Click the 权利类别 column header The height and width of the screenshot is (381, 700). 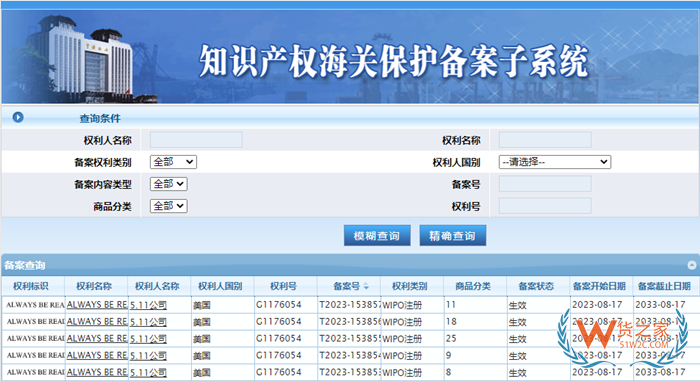[410, 286]
